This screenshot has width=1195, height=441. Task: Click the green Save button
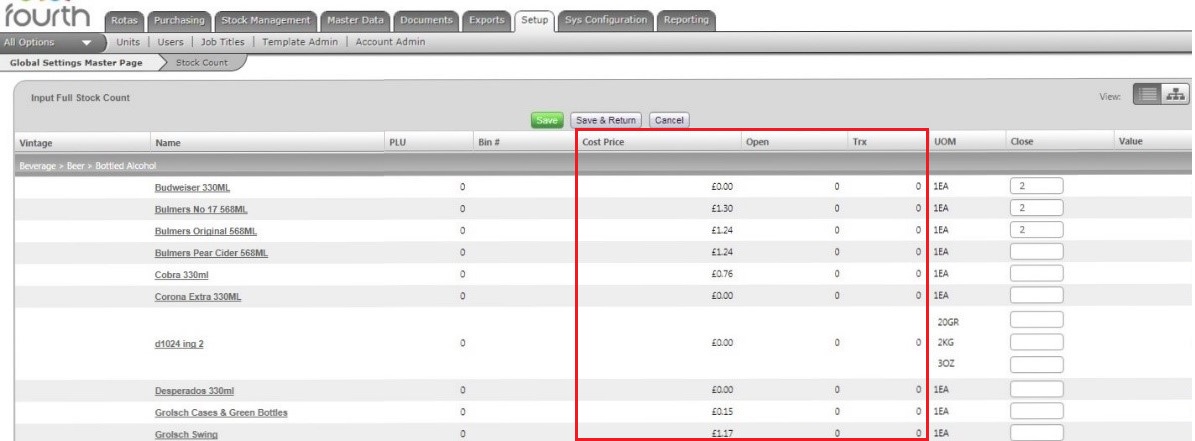546,120
